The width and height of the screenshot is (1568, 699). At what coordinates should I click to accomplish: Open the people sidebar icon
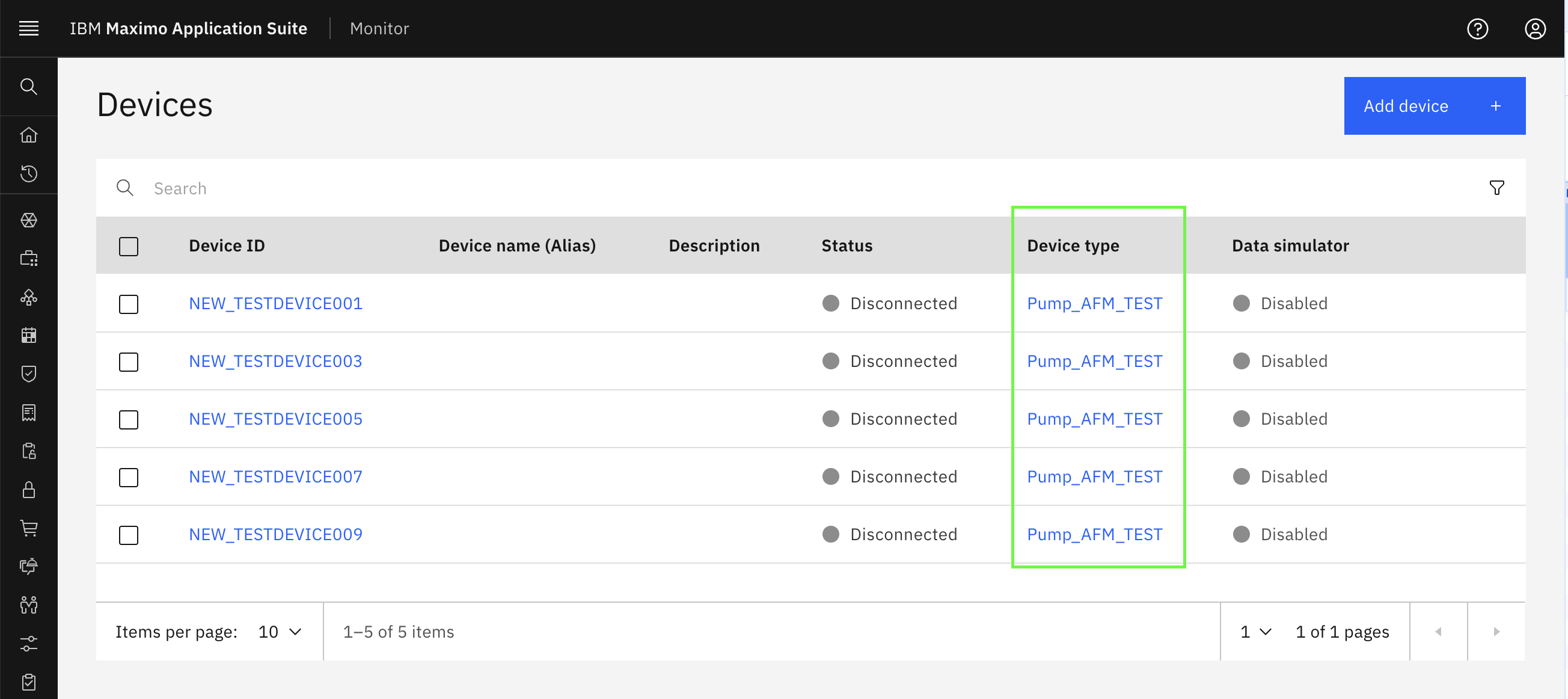(x=29, y=605)
